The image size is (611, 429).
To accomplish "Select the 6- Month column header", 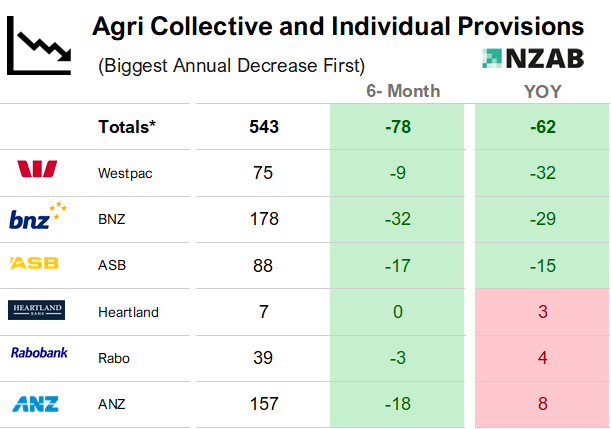I will click(x=397, y=91).
